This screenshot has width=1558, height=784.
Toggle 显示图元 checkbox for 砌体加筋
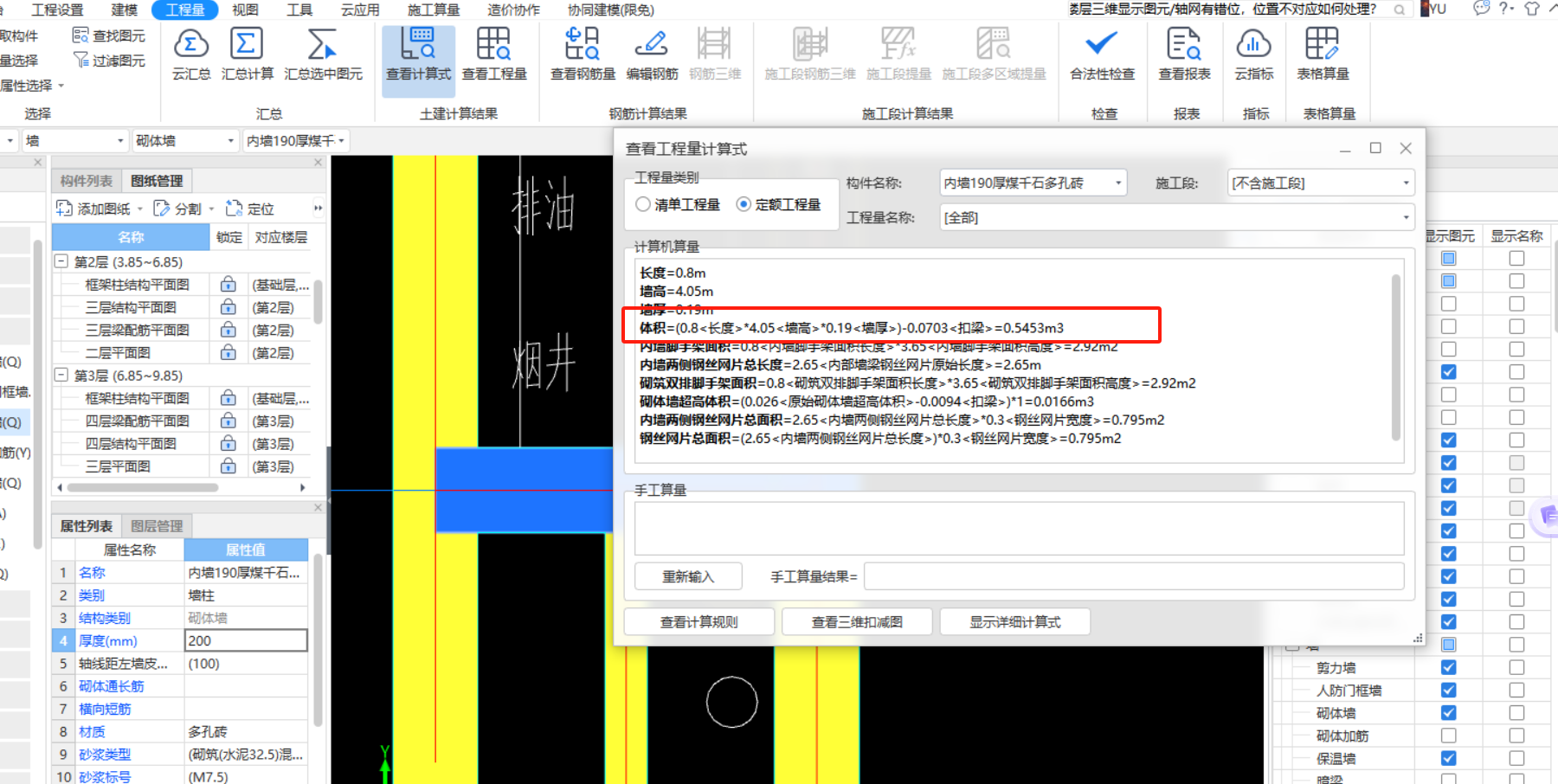coord(1449,736)
